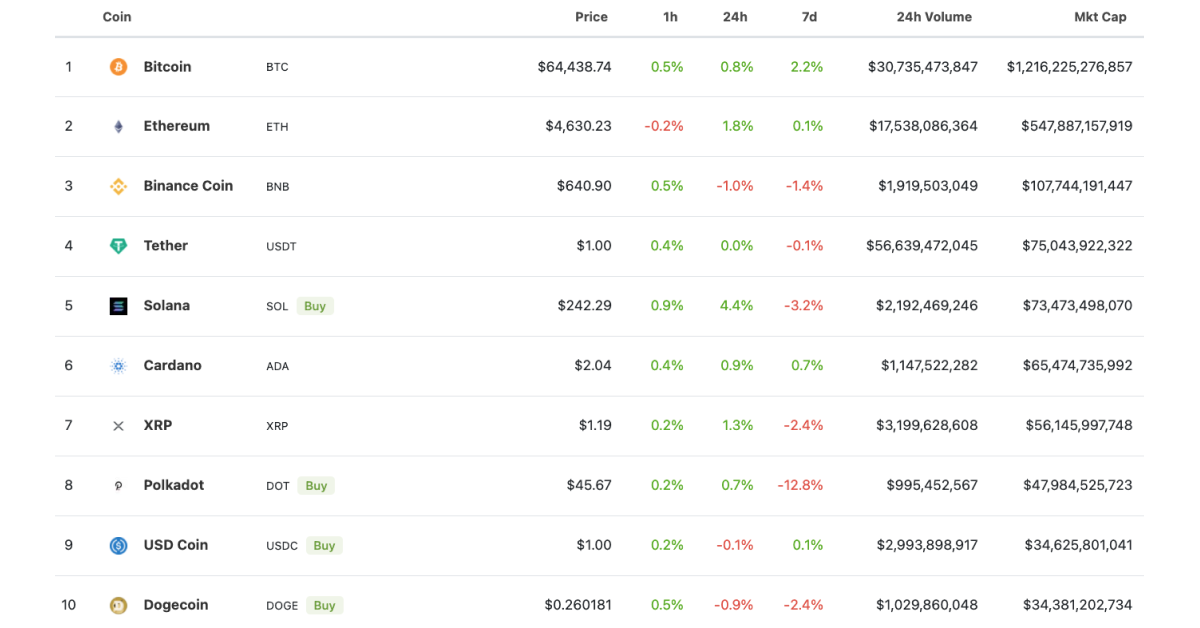Viewport: 1200px width, 628px height.
Task: Open the Bitcoin coin name link
Action: pos(167,67)
